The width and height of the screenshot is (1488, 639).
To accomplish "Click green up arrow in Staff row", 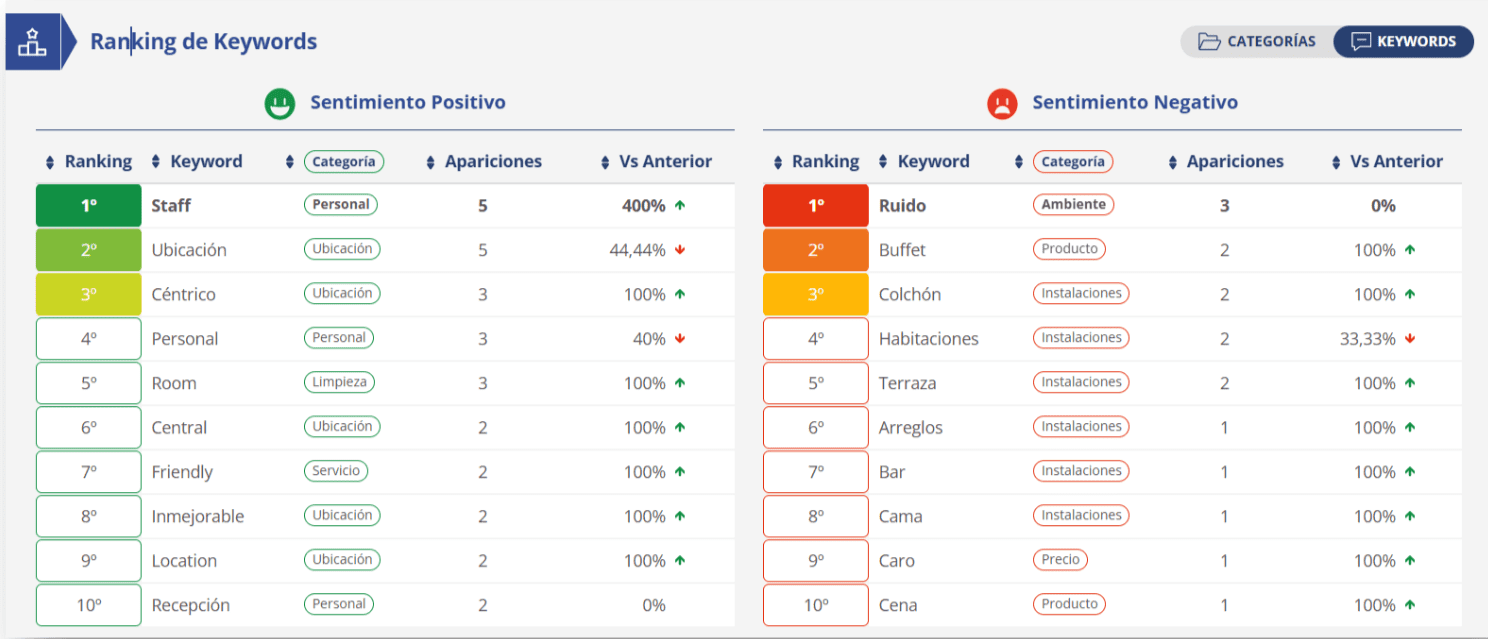I will pos(680,206).
